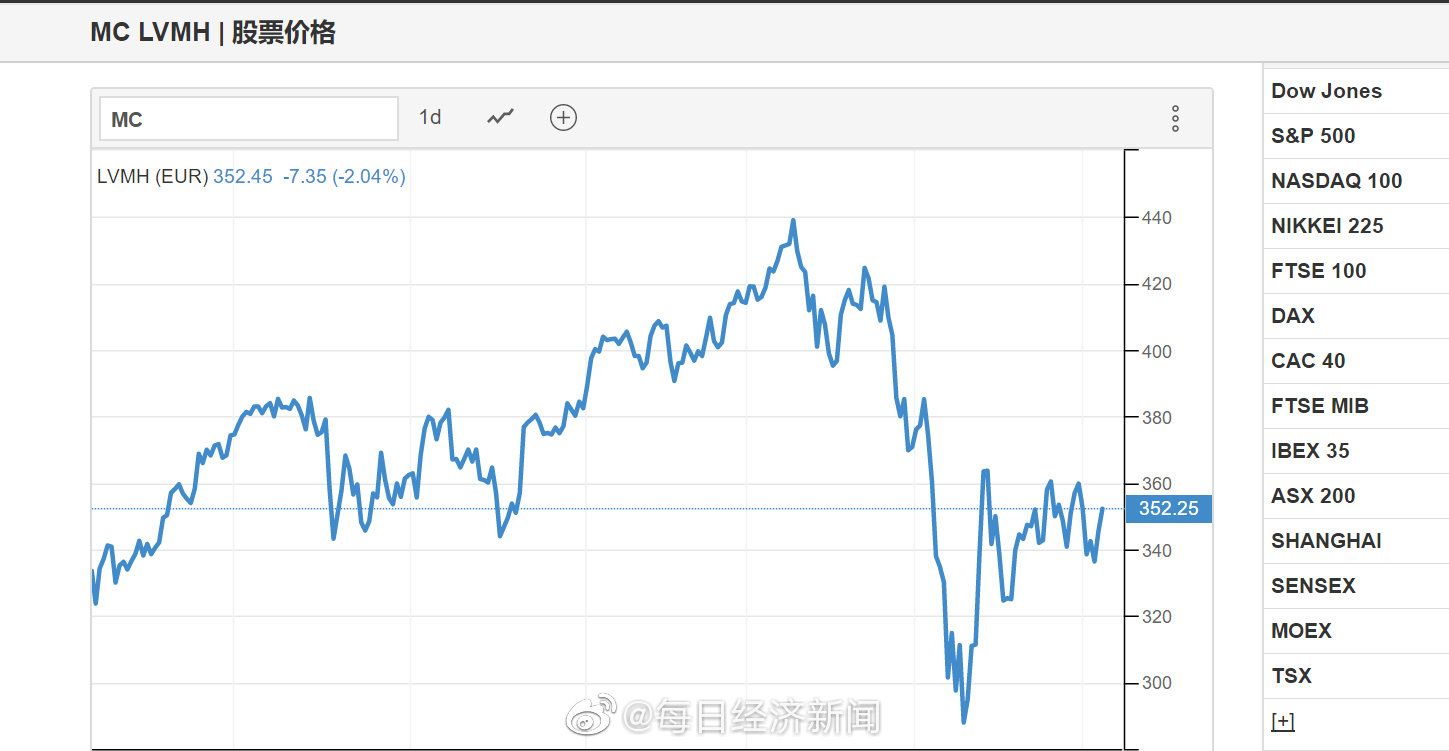Open IBEX 35 index
The height and width of the screenshot is (751, 1449).
pos(1310,451)
